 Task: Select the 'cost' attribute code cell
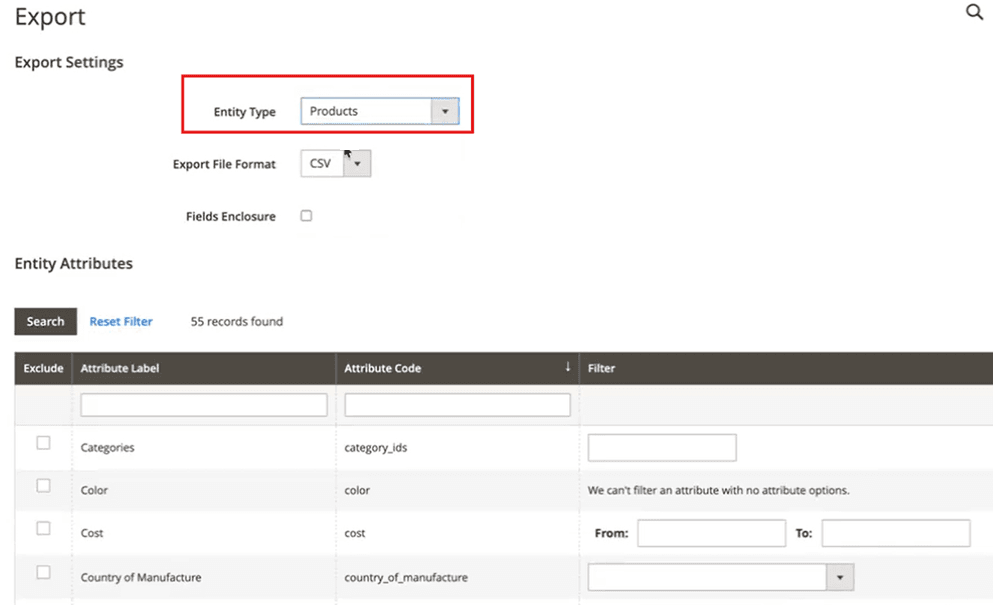[355, 533]
